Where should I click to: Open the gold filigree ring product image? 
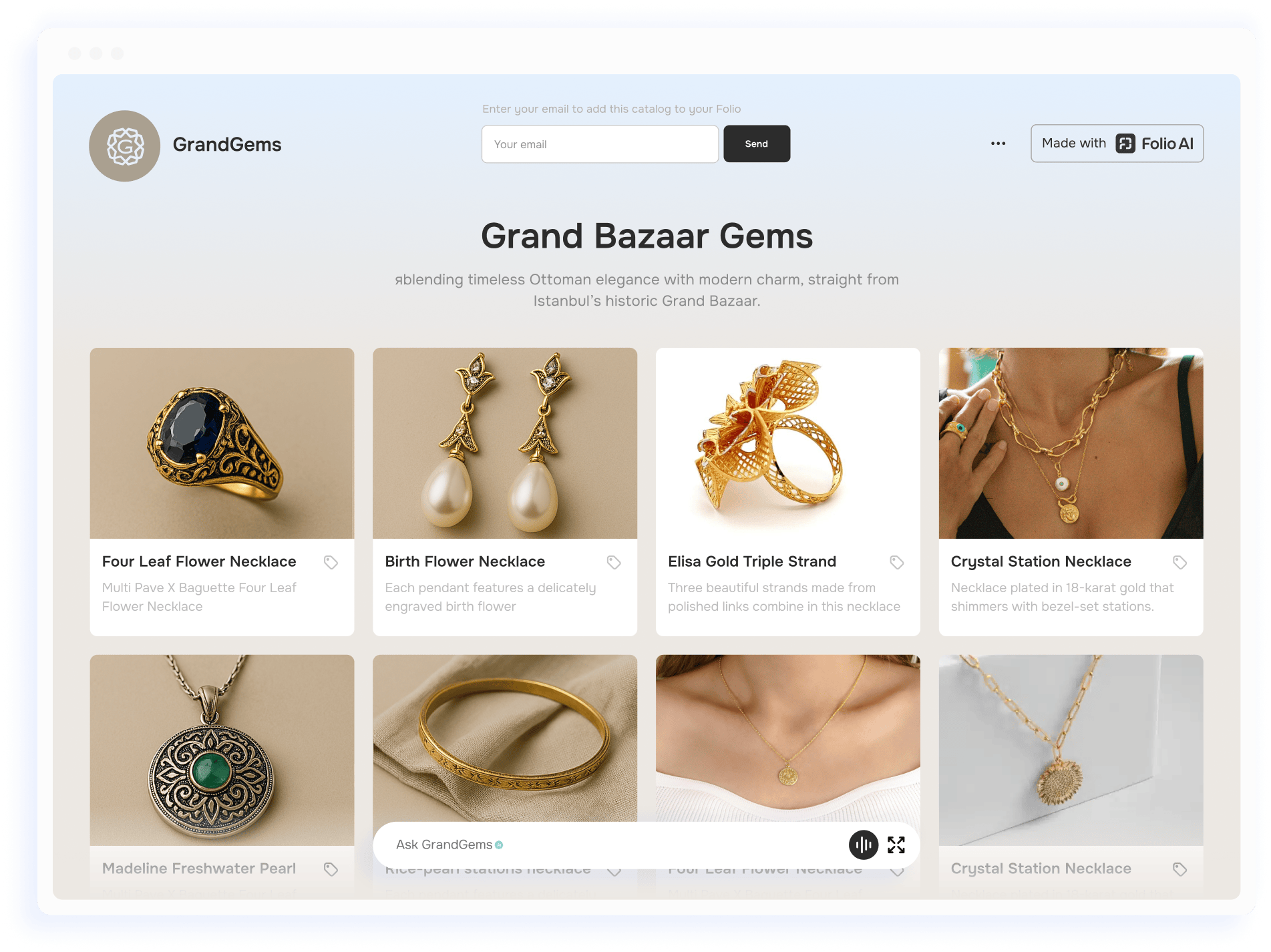(788, 443)
